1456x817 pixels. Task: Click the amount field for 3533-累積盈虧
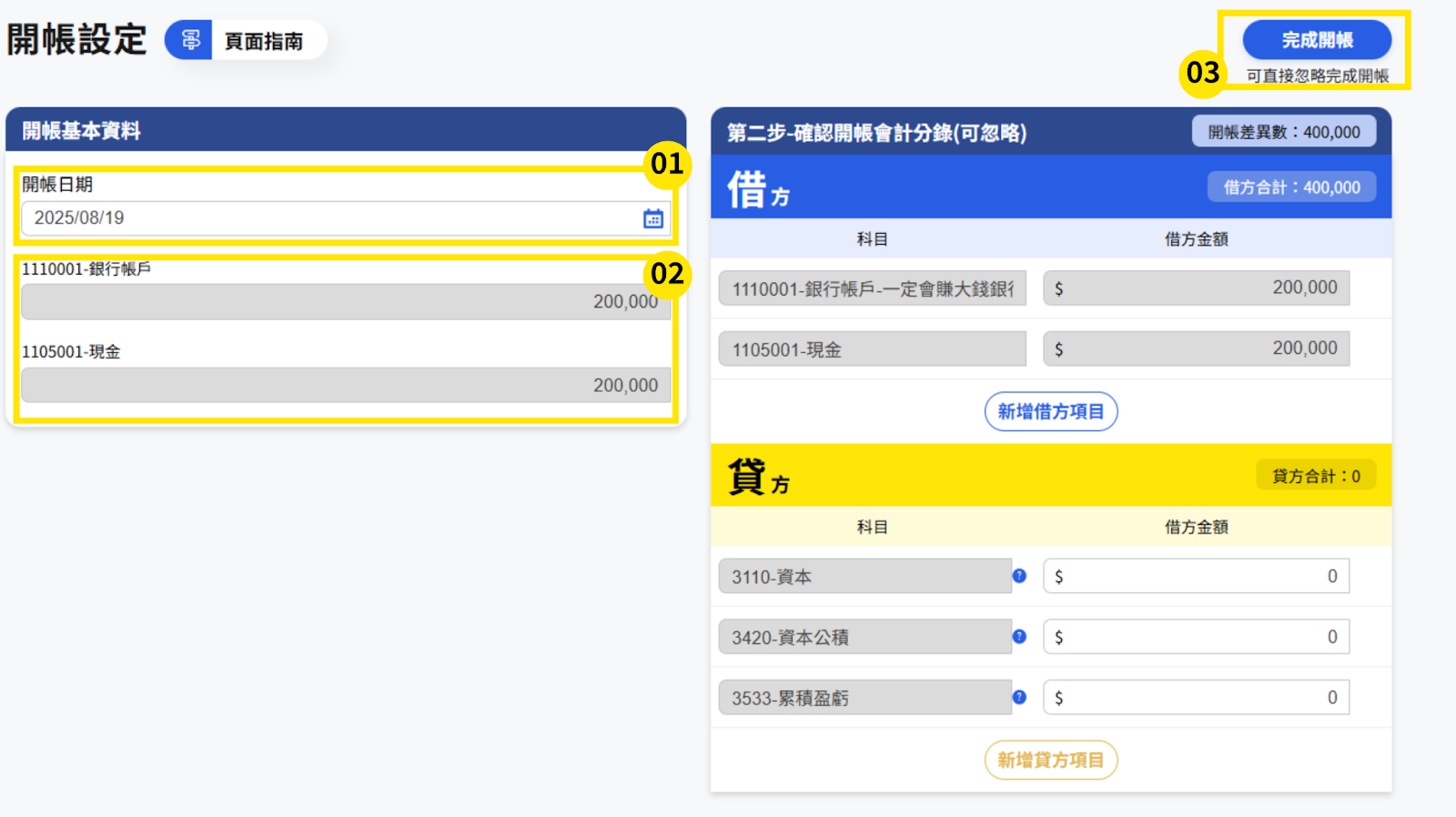click(1197, 698)
